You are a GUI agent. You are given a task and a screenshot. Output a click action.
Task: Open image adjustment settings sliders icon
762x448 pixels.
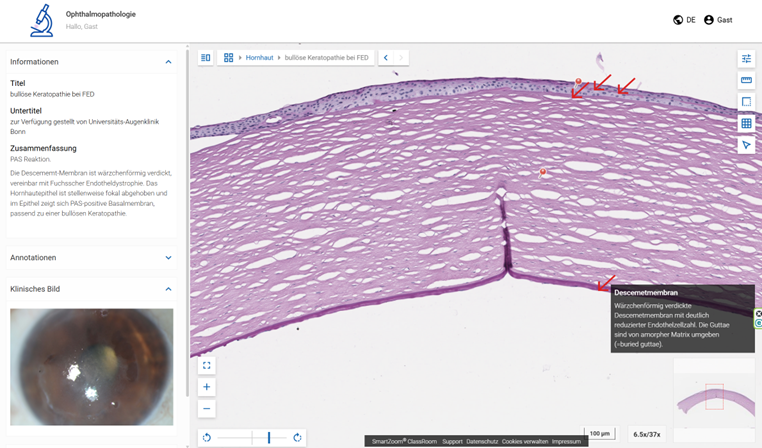tap(746, 59)
